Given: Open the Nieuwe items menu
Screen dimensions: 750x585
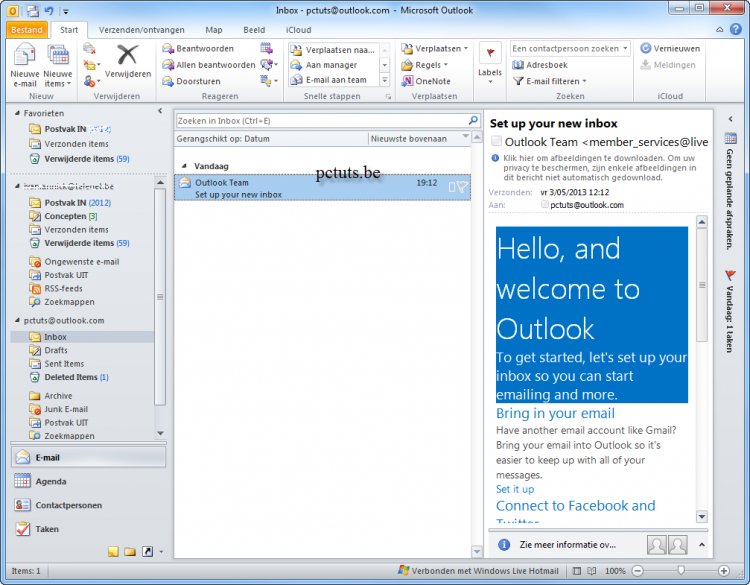Looking at the screenshot, I should click(58, 66).
